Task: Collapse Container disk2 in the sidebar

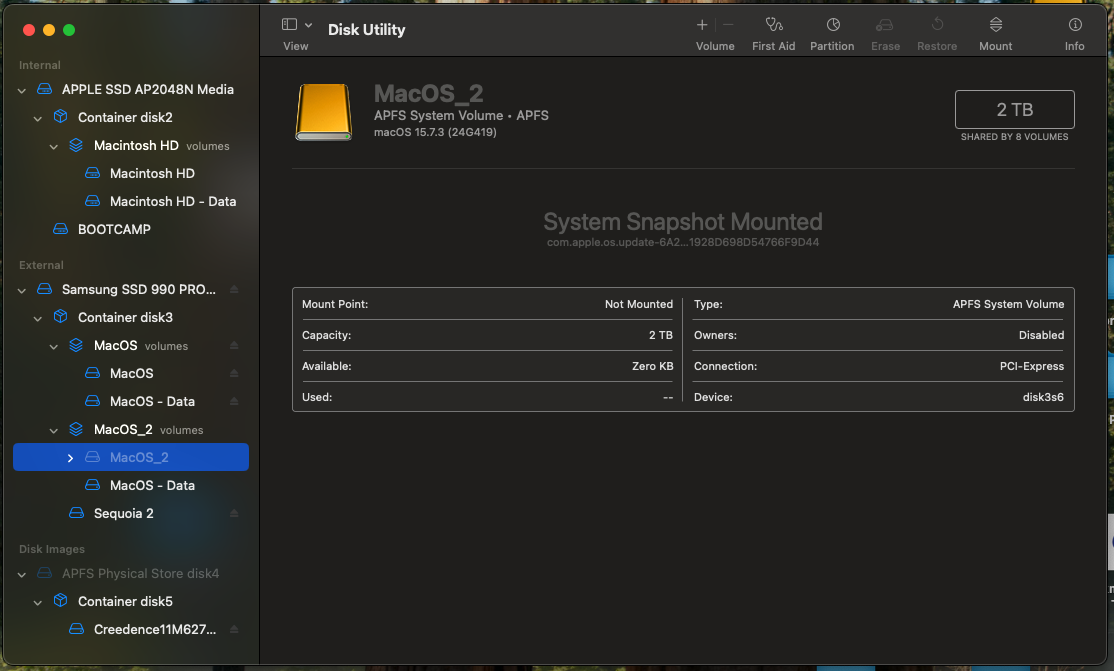Action: point(37,117)
